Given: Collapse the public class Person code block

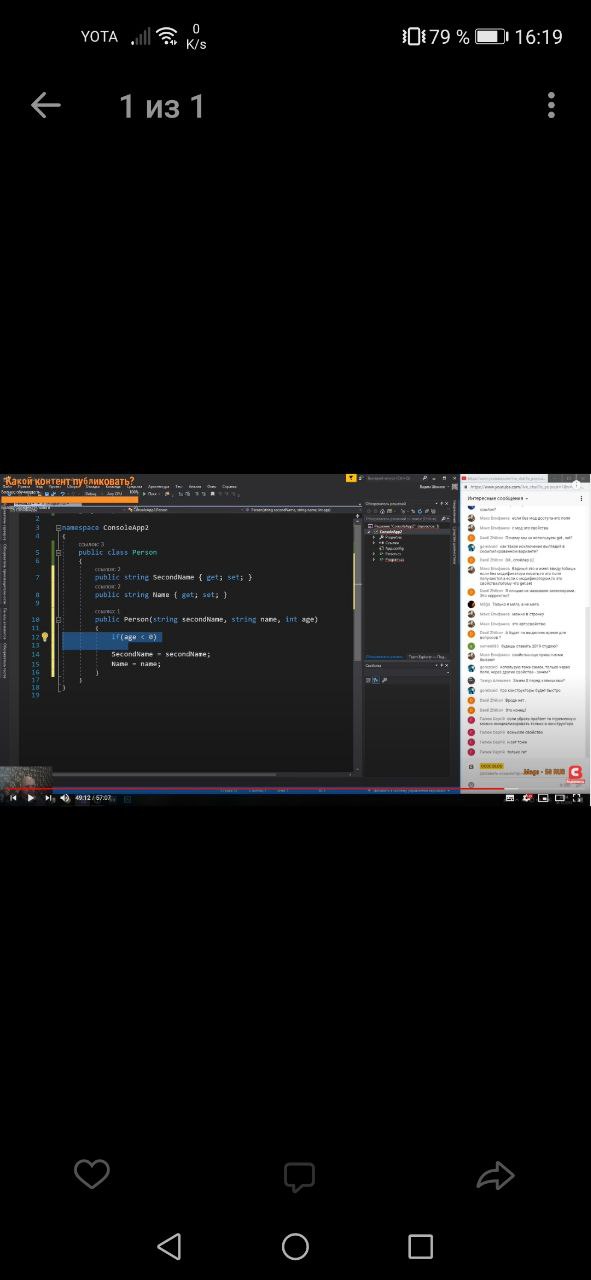Looking at the screenshot, I should click(x=67, y=552).
